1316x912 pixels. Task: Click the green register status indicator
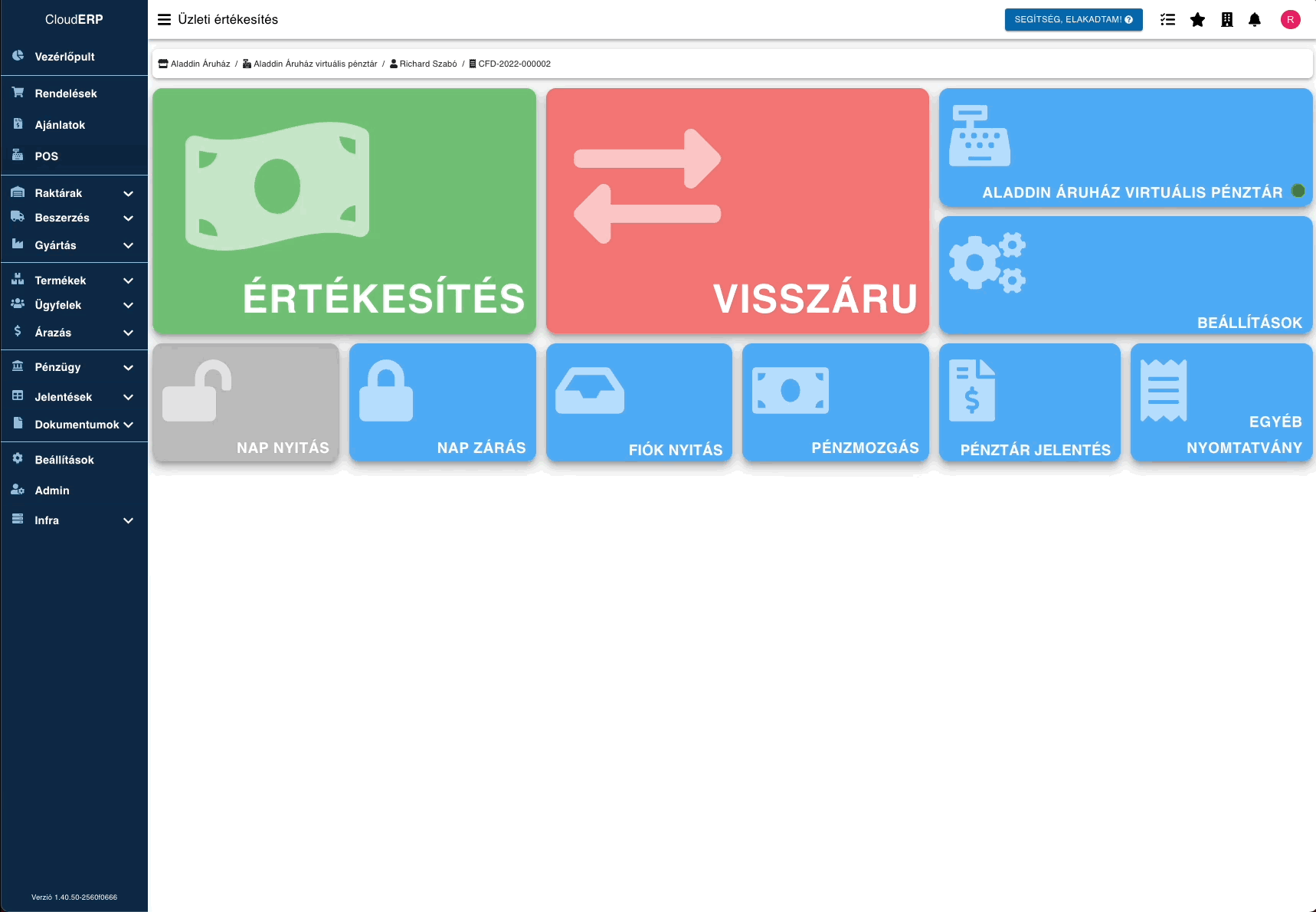coord(1298,191)
